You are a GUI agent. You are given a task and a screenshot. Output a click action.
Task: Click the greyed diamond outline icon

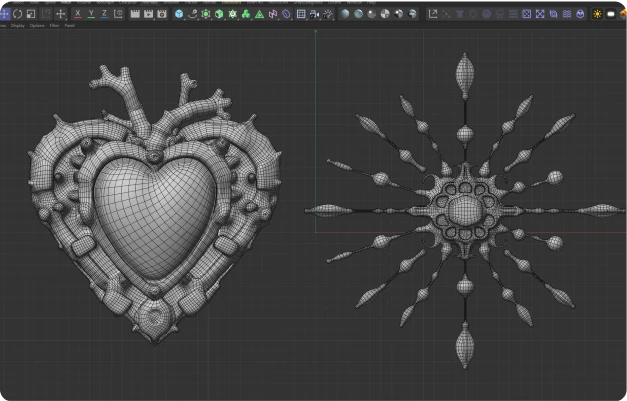473,14
